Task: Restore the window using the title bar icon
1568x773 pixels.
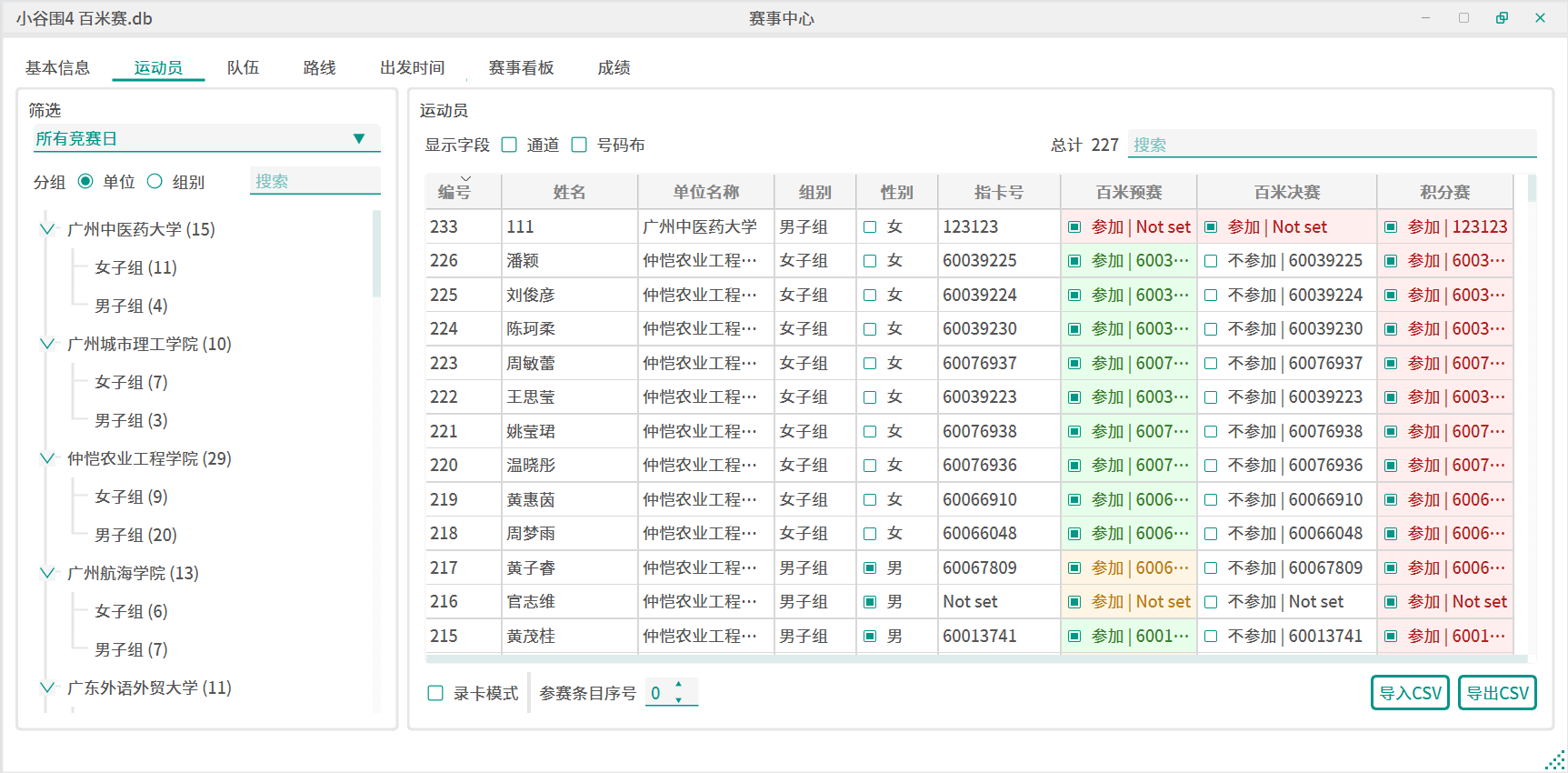Action: [x=1502, y=18]
